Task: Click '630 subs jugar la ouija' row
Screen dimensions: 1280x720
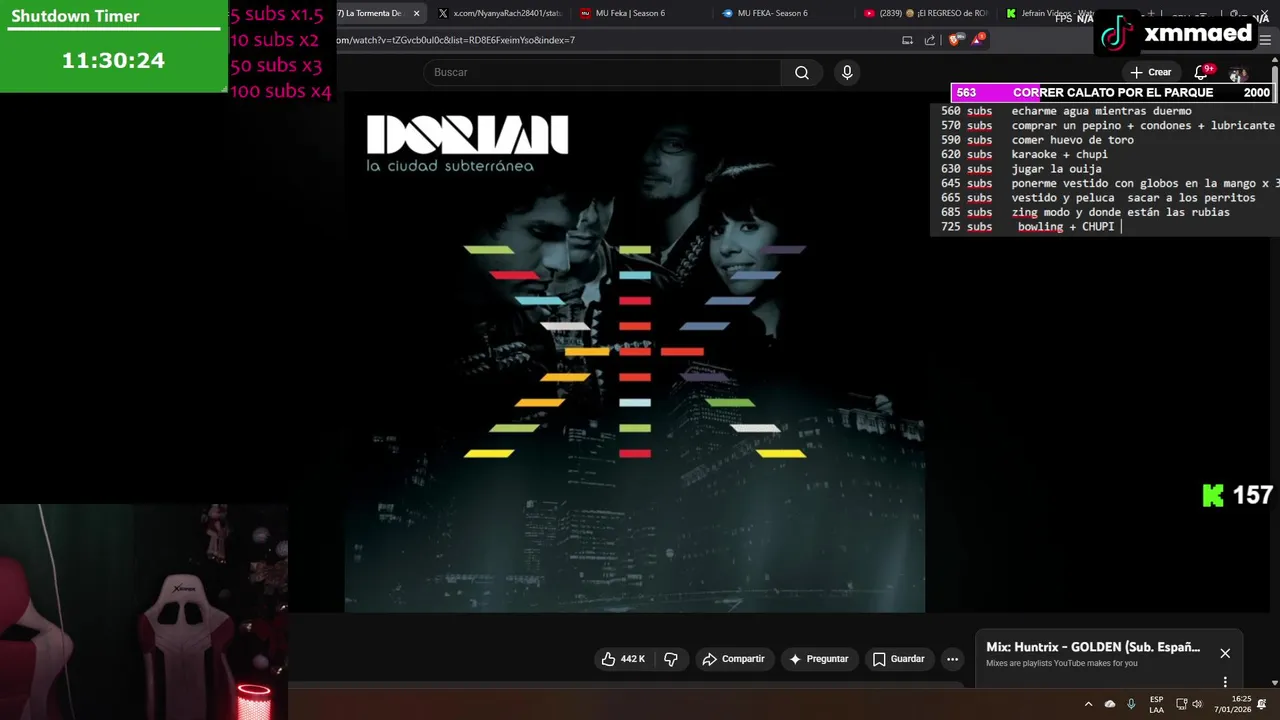Action: click(x=1021, y=169)
